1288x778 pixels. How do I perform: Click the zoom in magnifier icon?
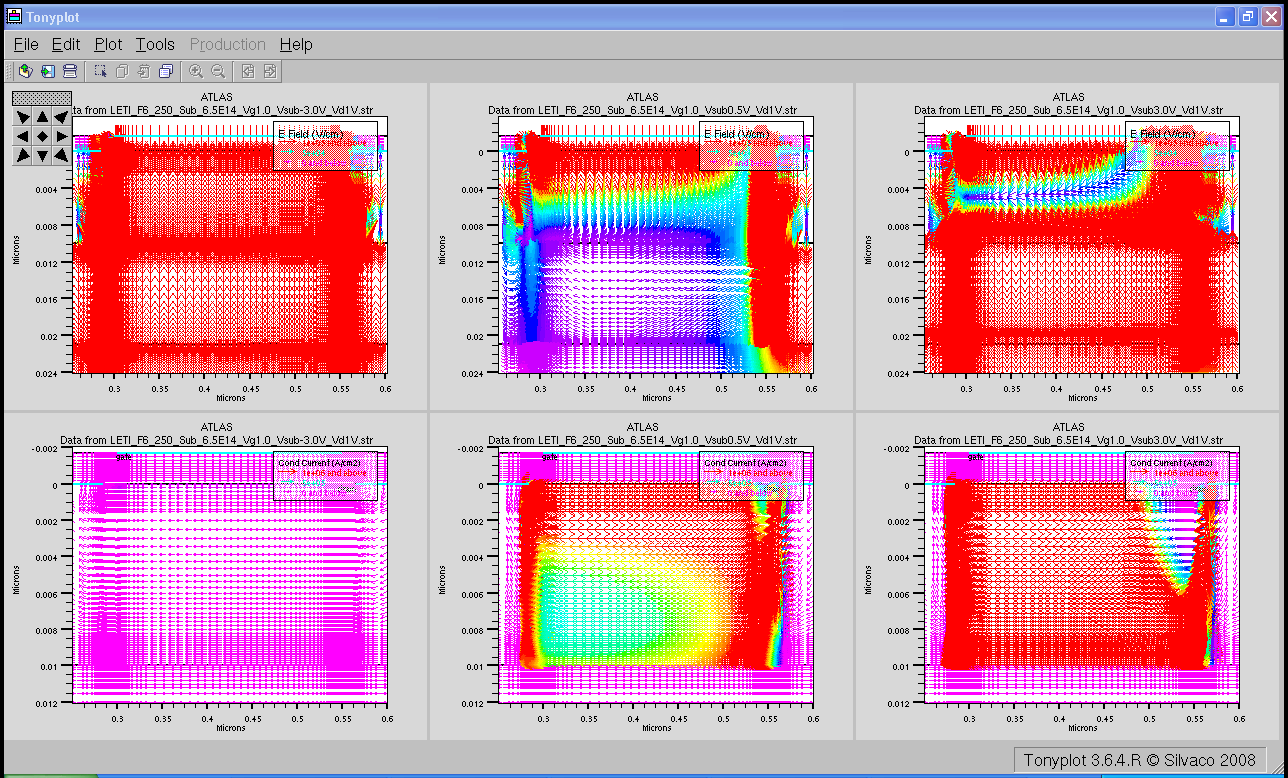coord(196,71)
